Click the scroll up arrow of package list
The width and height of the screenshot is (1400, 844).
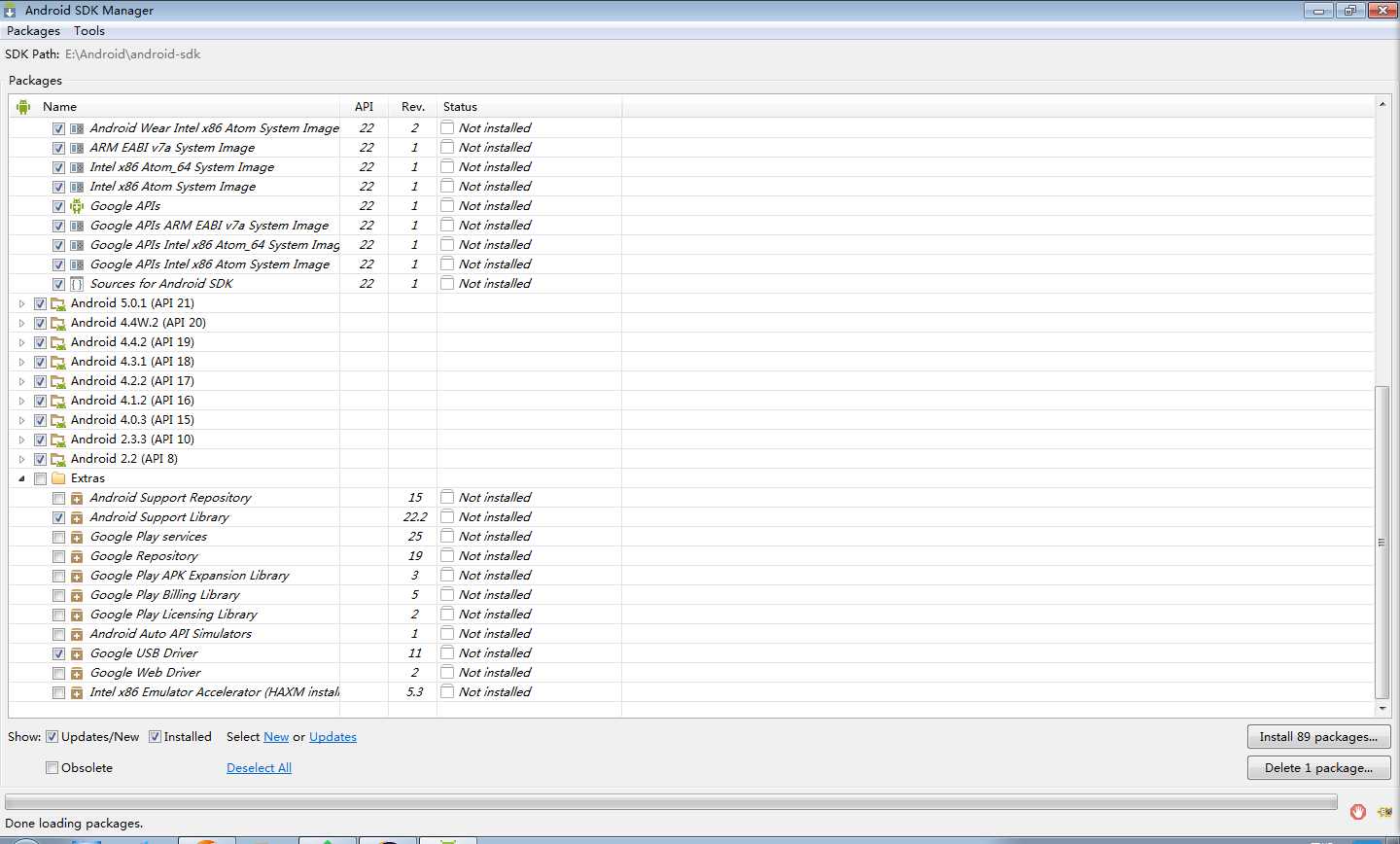[1382, 103]
